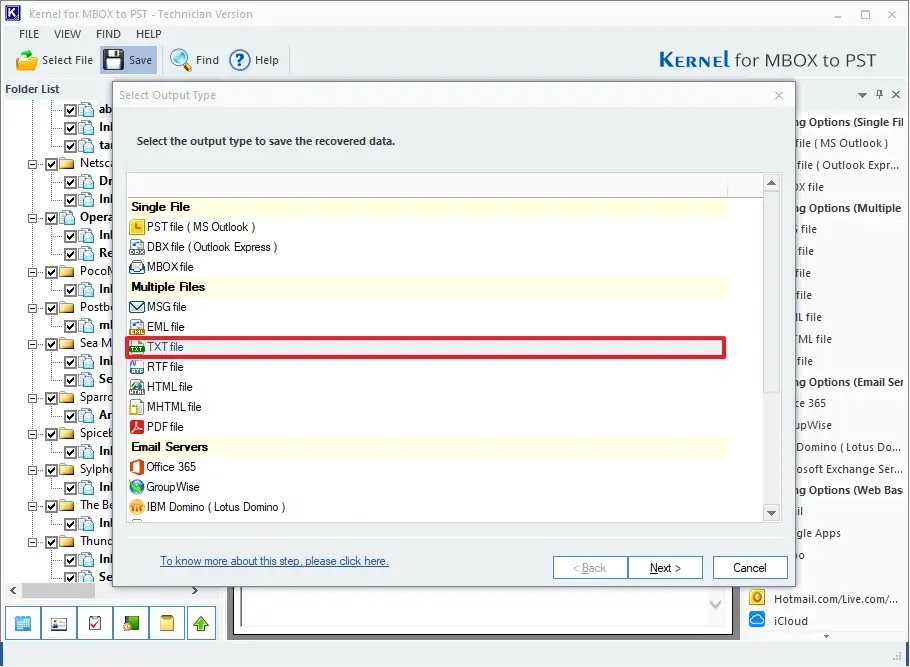Open the FIND menu
The height and width of the screenshot is (667, 910).
108,34
